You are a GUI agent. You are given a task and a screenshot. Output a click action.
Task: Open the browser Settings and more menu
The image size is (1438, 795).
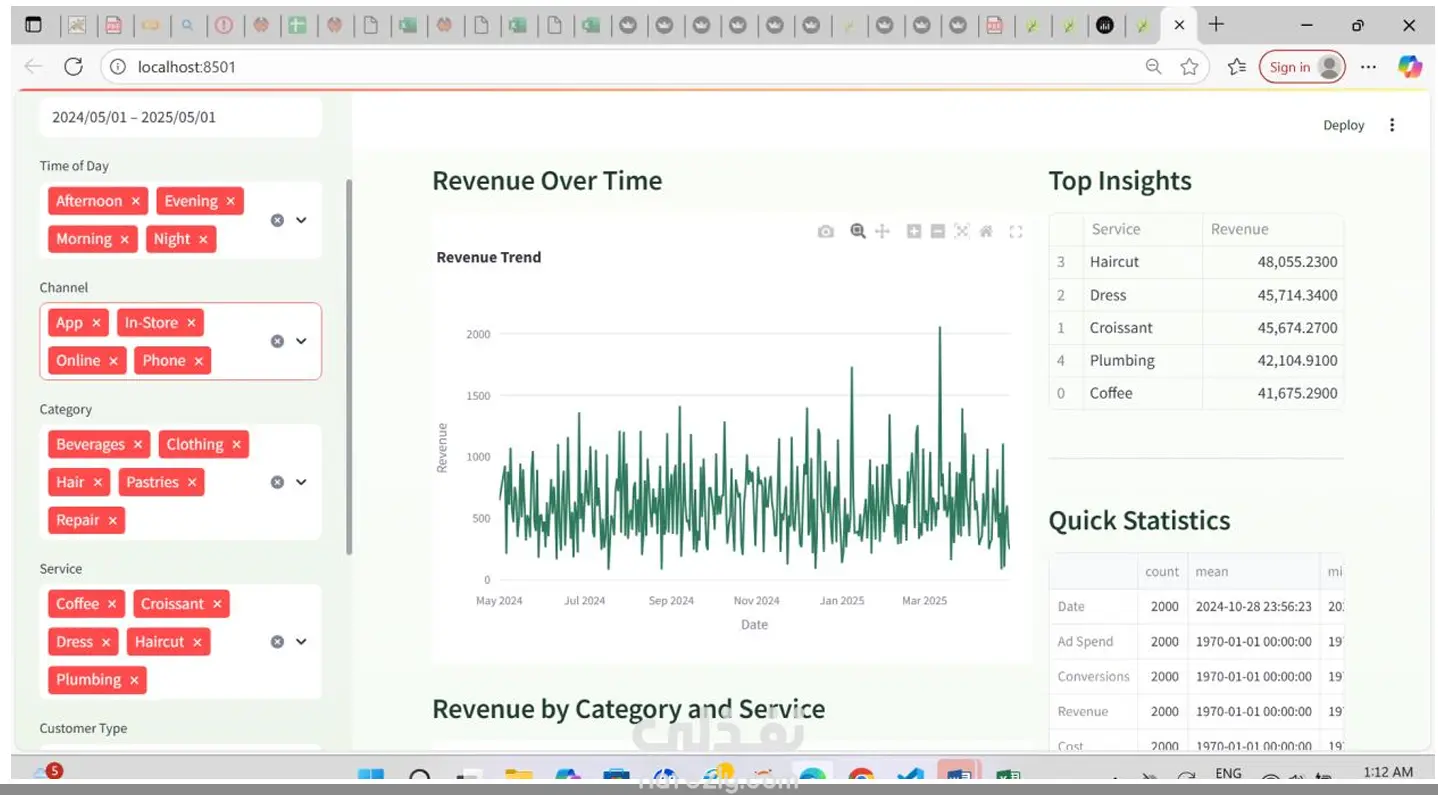pyautogui.click(x=1369, y=67)
